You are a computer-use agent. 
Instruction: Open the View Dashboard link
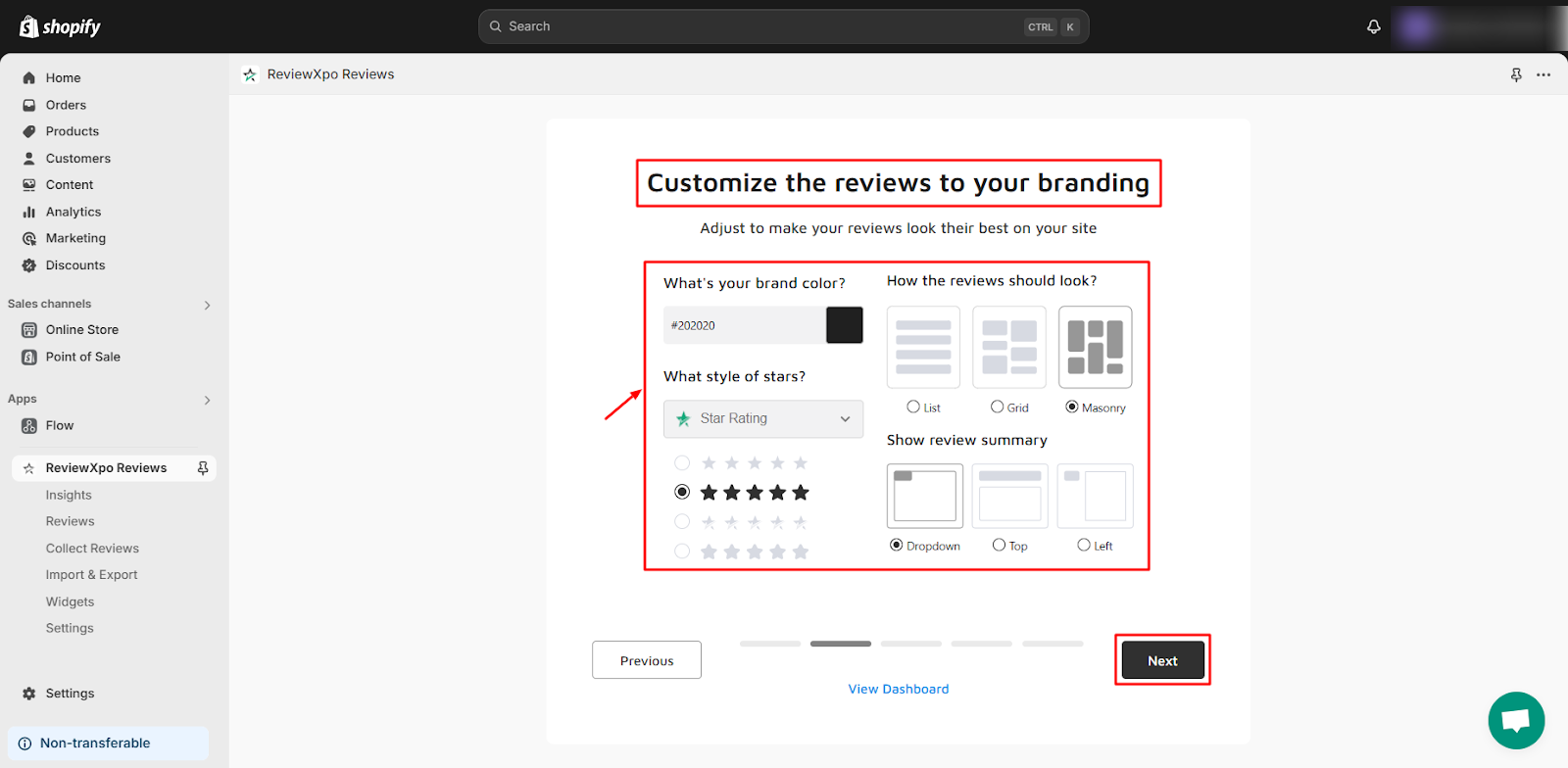pos(899,689)
